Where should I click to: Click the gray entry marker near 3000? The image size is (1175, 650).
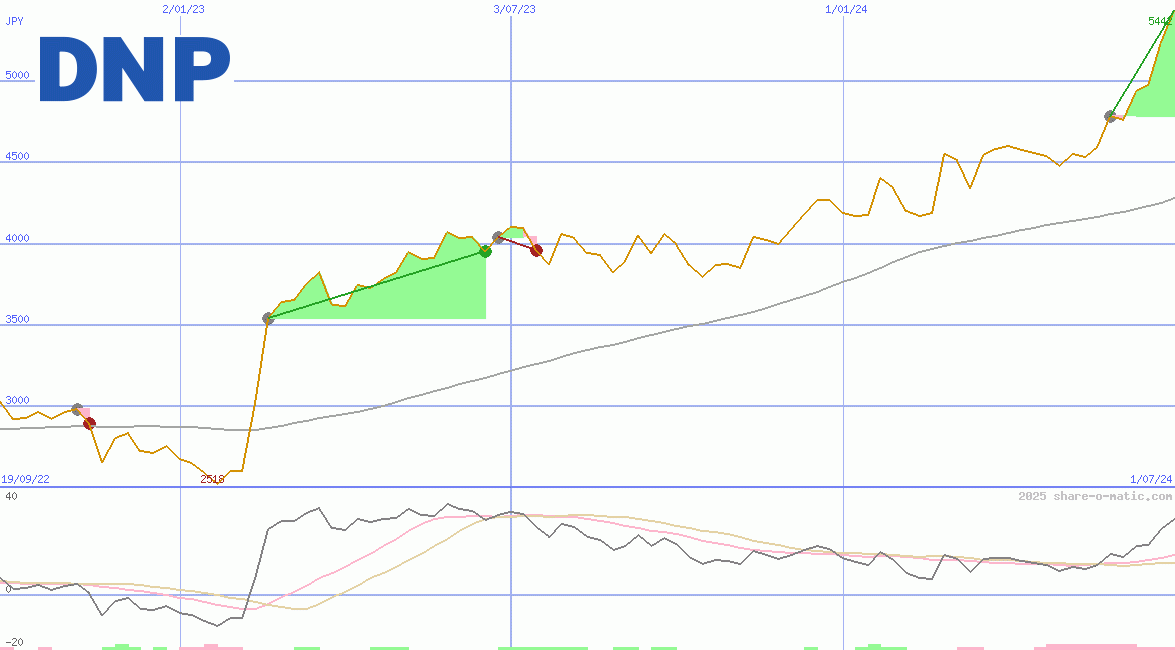77,409
